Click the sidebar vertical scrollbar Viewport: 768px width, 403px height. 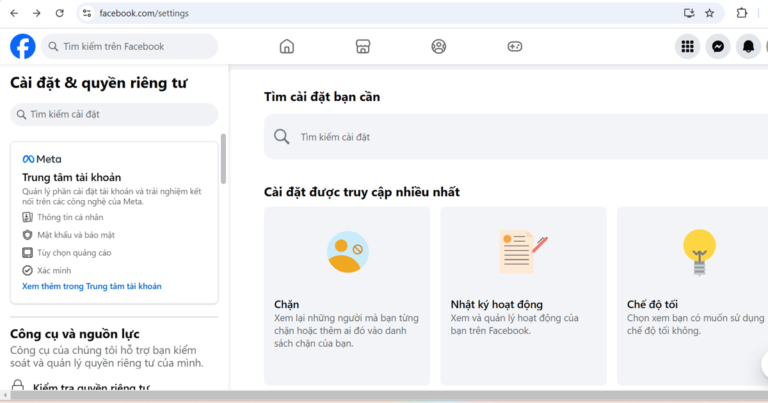[223, 159]
